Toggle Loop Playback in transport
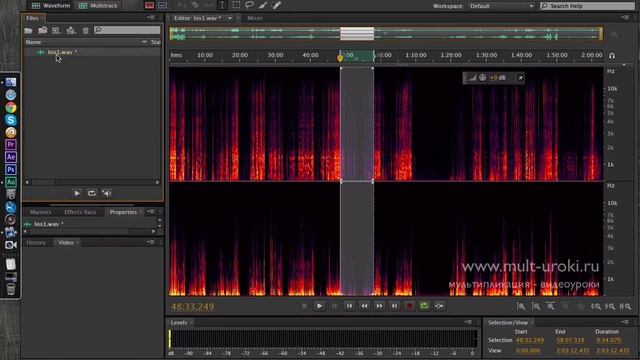The height and width of the screenshot is (360, 640). coord(424,306)
